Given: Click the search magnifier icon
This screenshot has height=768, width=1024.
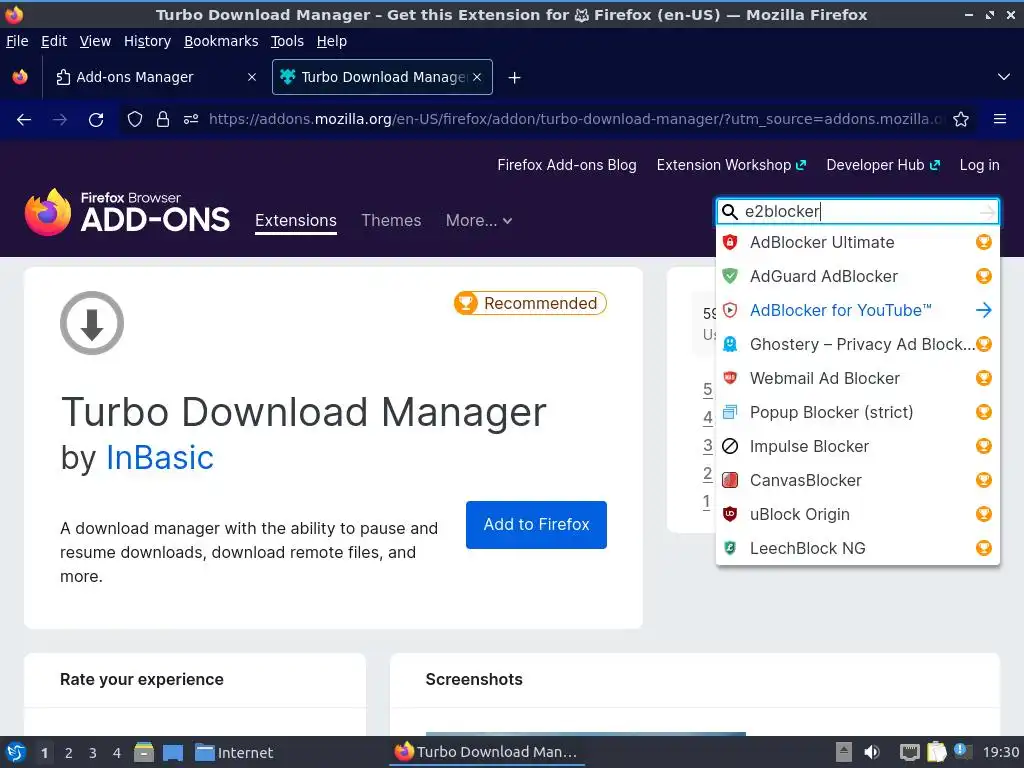Looking at the screenshot, I should point(729,212).
